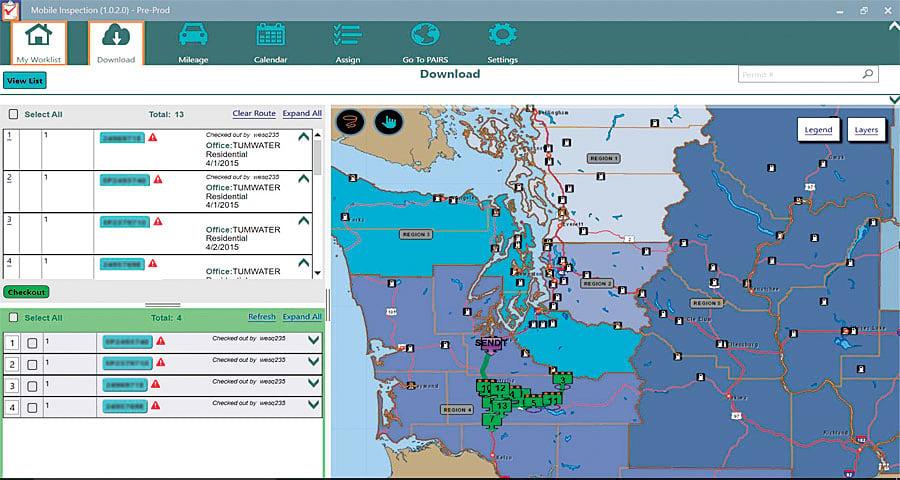Check Select All in top list
This screenshot has width=900, height=480.
tap(14, 114)
